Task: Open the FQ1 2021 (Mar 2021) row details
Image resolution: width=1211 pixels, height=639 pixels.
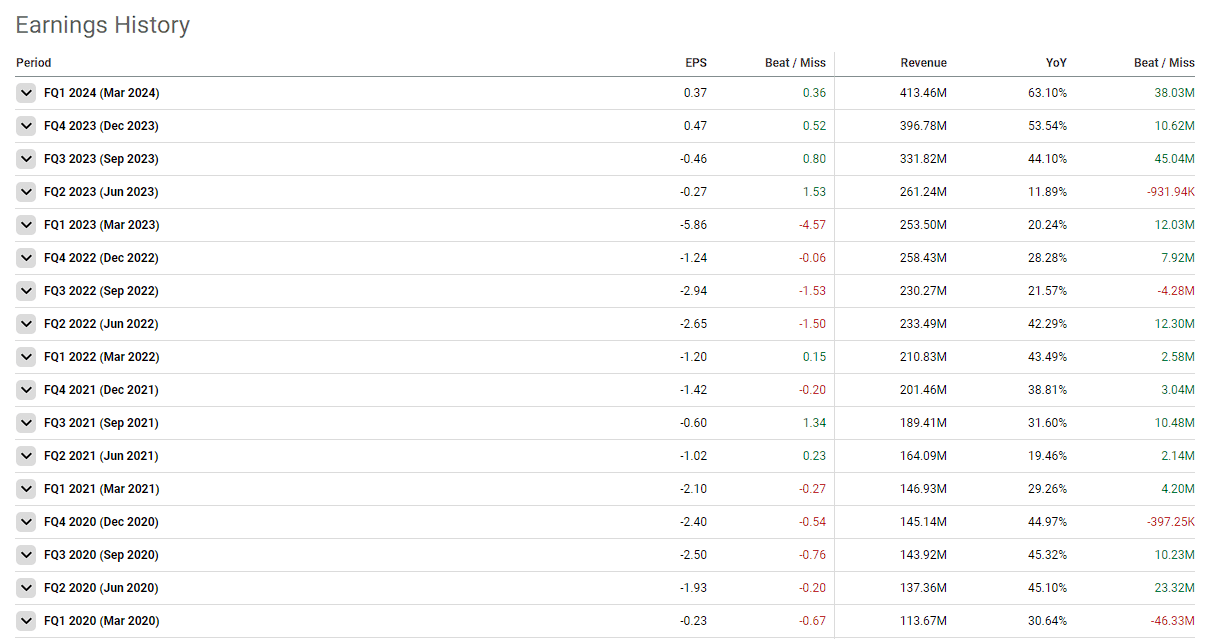Action: coord(27,489)
